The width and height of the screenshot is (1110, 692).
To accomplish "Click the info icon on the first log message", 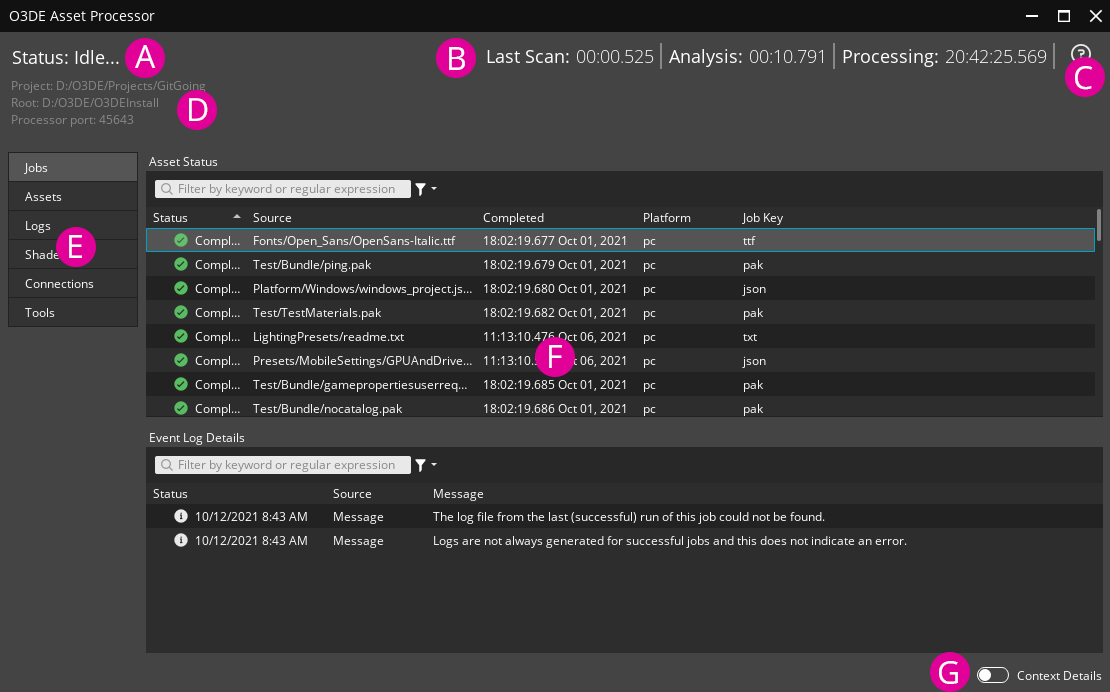I will tap(181, 516).
